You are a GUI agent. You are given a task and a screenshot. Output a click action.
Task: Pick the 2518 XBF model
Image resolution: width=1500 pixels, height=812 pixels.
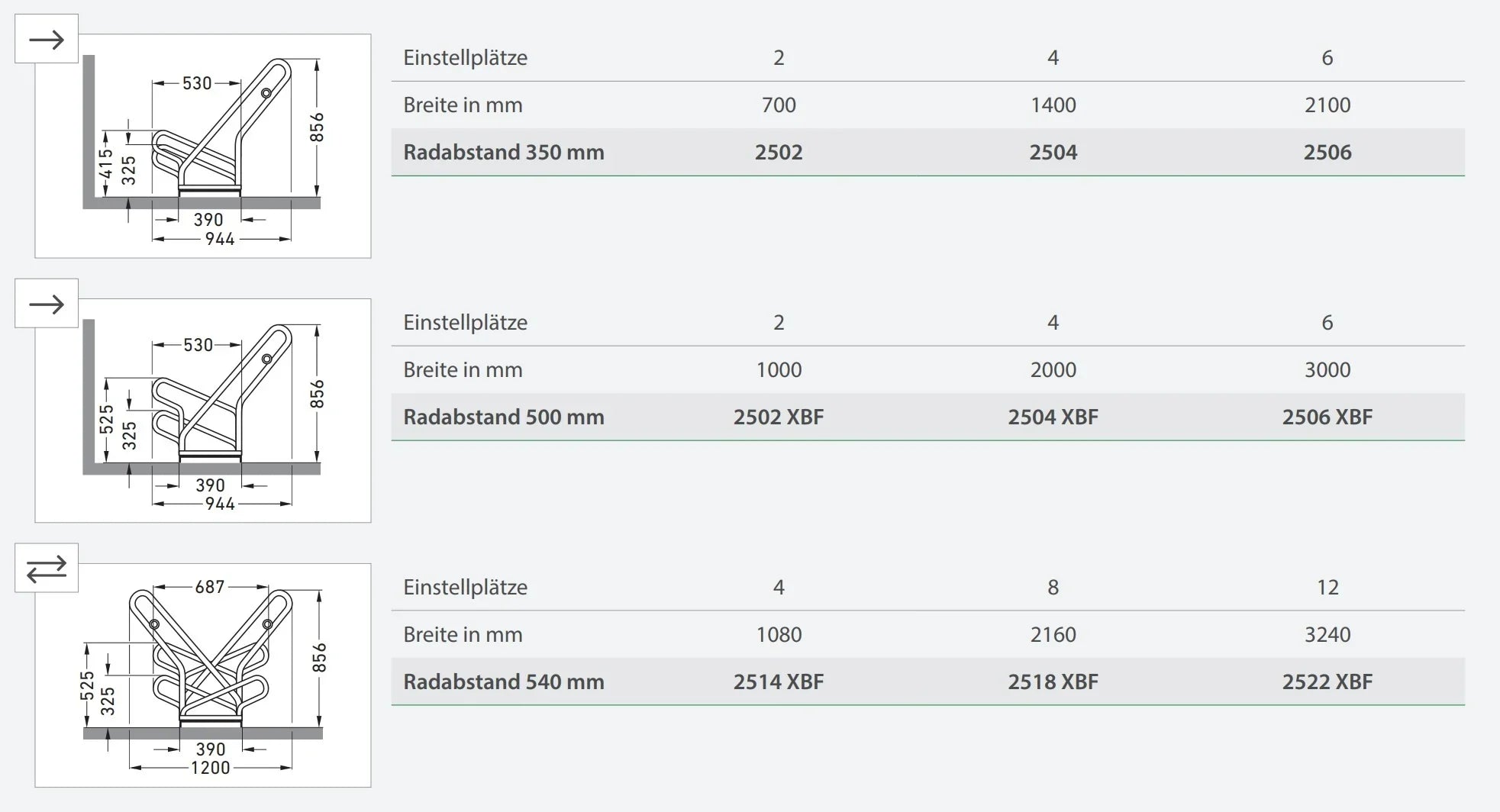tap(1053, 681)
